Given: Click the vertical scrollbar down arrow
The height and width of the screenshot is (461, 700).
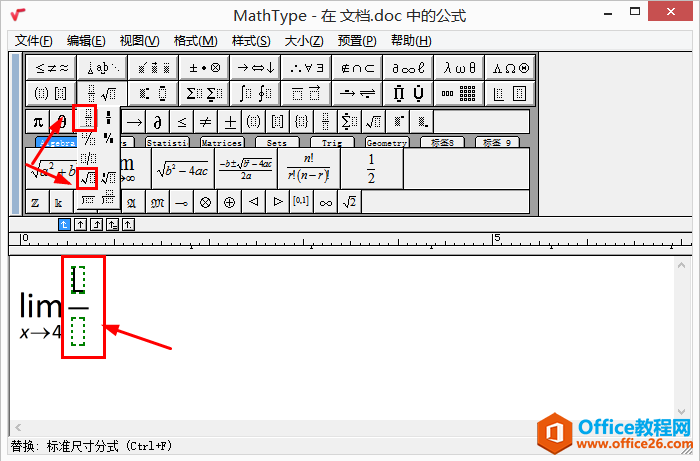Looking at the screenshot, I should coord(681,411).
